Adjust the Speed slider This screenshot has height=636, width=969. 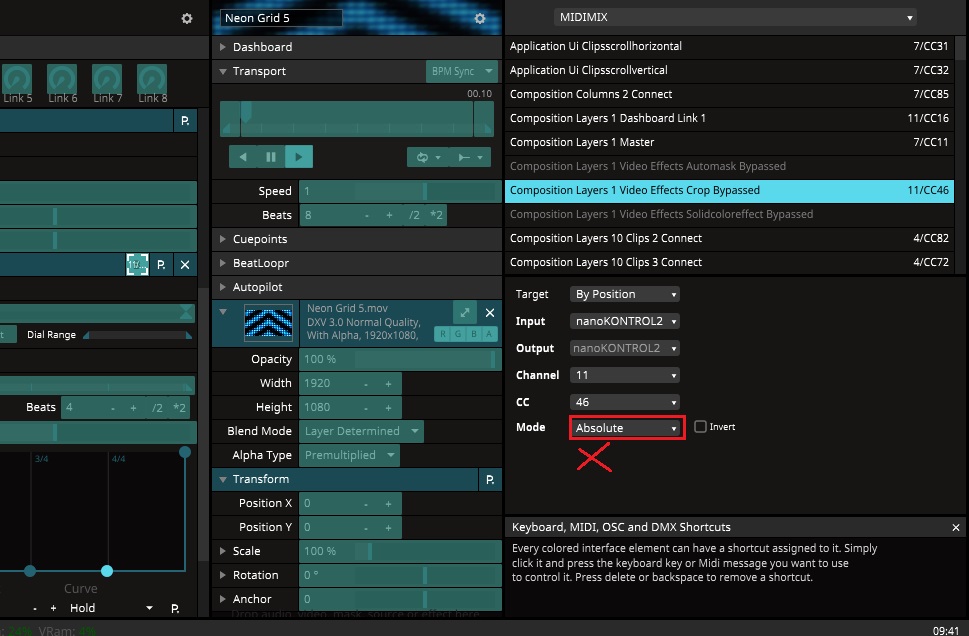pyautogui.click(x=400, y=191)
